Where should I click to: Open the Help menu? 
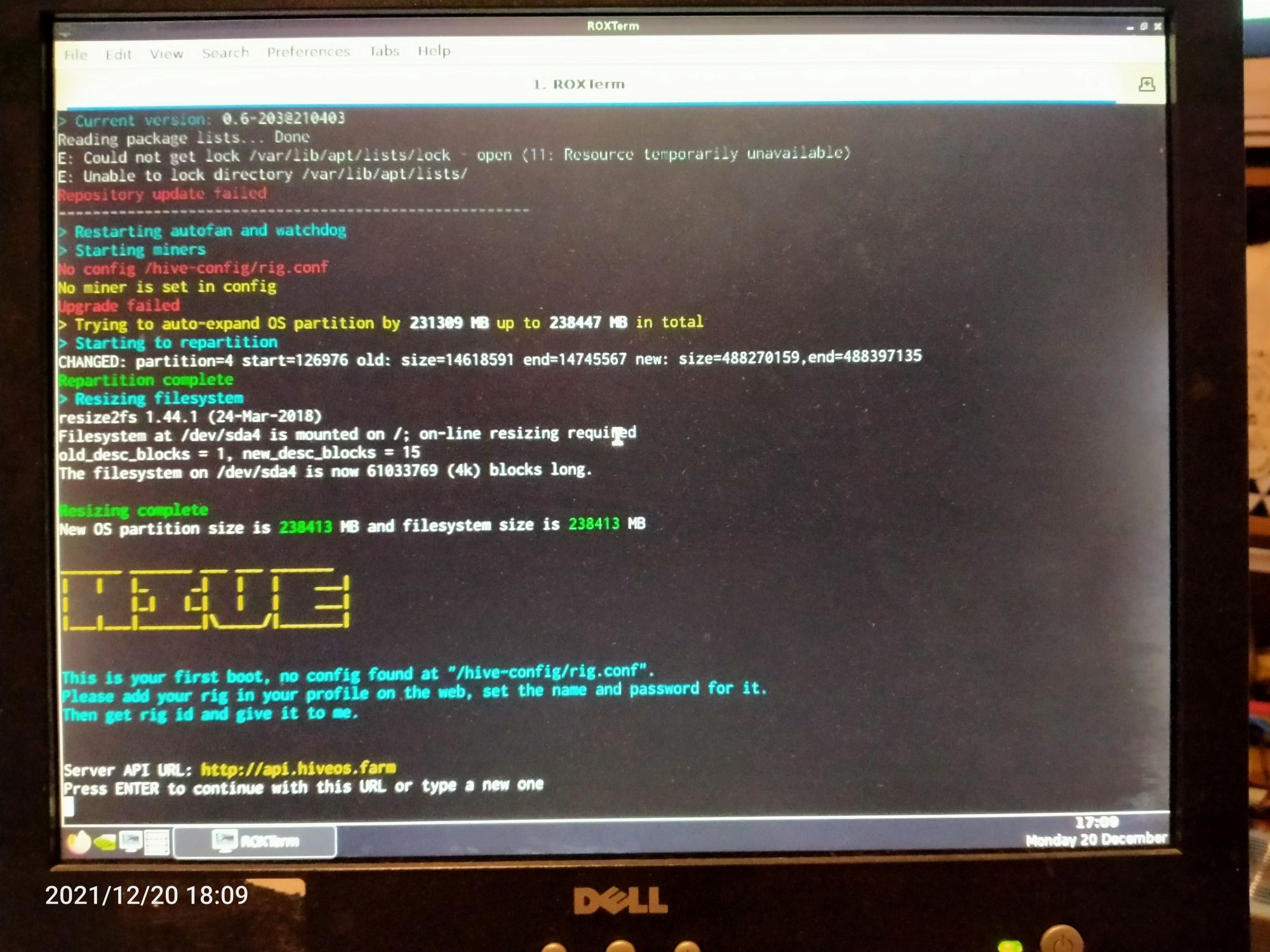434,50
